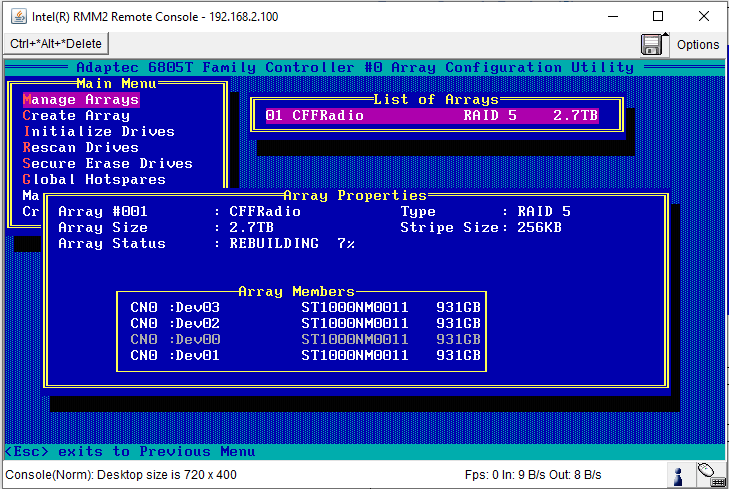
Task: Choose Rescan Drives menu entry
Action: (x=81, y=147)
